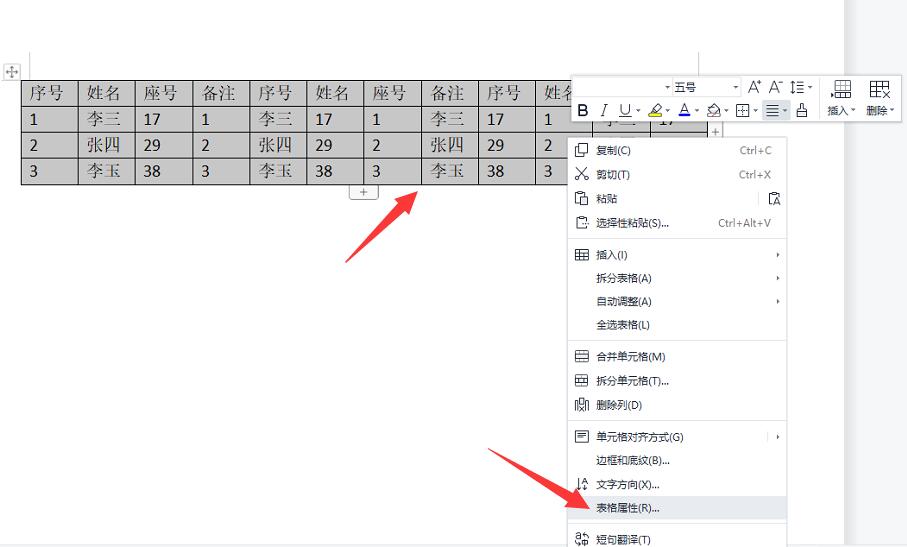907x547 pixels.
Task: Click the borders icon in mini toolbar
Action: pos(742,110)
